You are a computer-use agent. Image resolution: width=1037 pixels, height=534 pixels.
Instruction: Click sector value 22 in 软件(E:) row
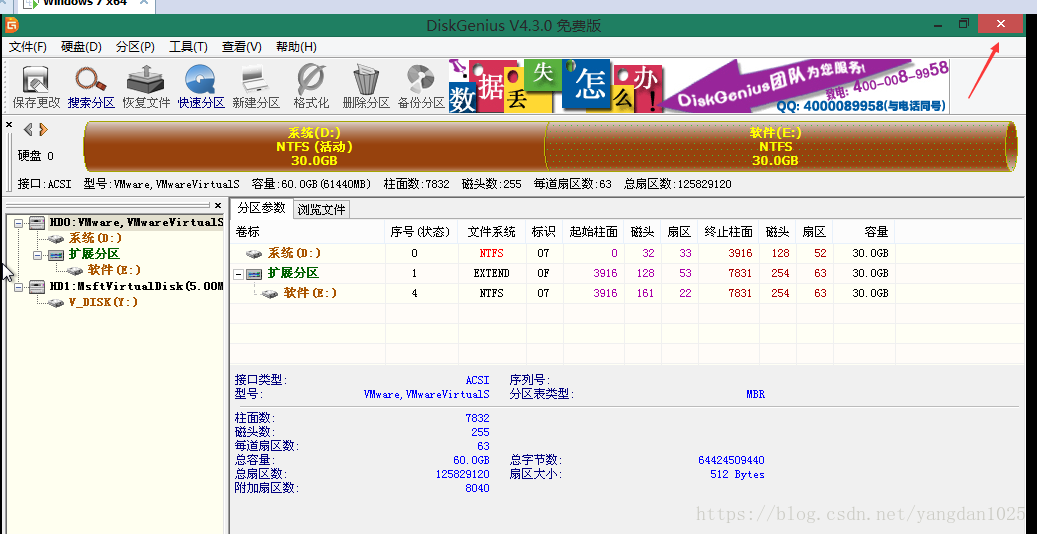pyautogui.click(x=684, y=293)
